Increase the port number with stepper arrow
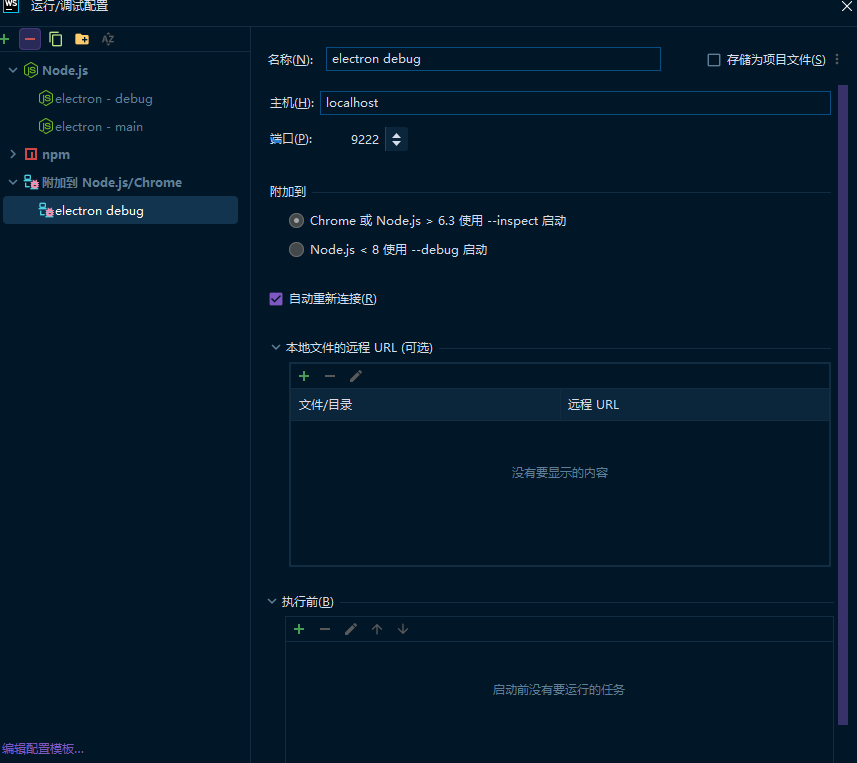The height and width of the screenshot is (763, 857). pos(397,135)
